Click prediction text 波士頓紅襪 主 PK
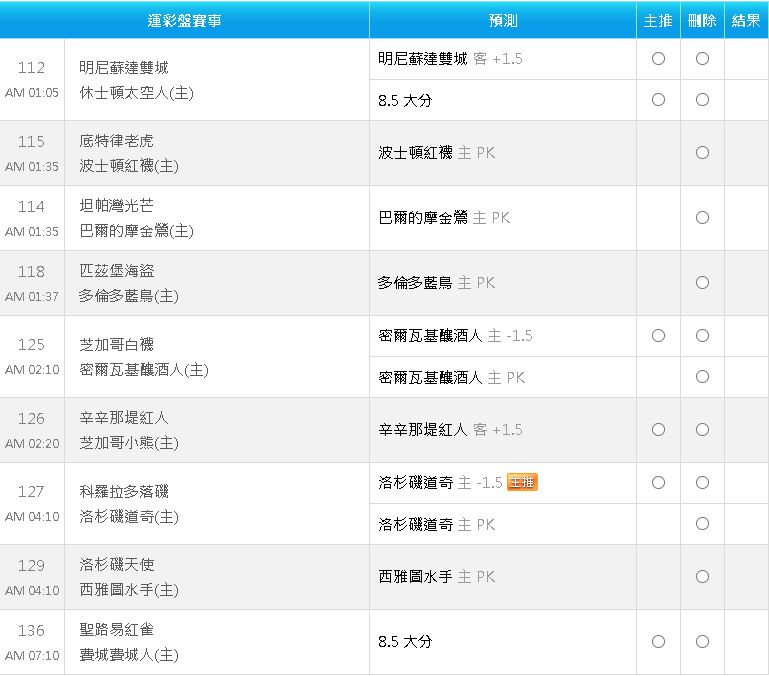The image size is (769, 676). coord(436,153)
